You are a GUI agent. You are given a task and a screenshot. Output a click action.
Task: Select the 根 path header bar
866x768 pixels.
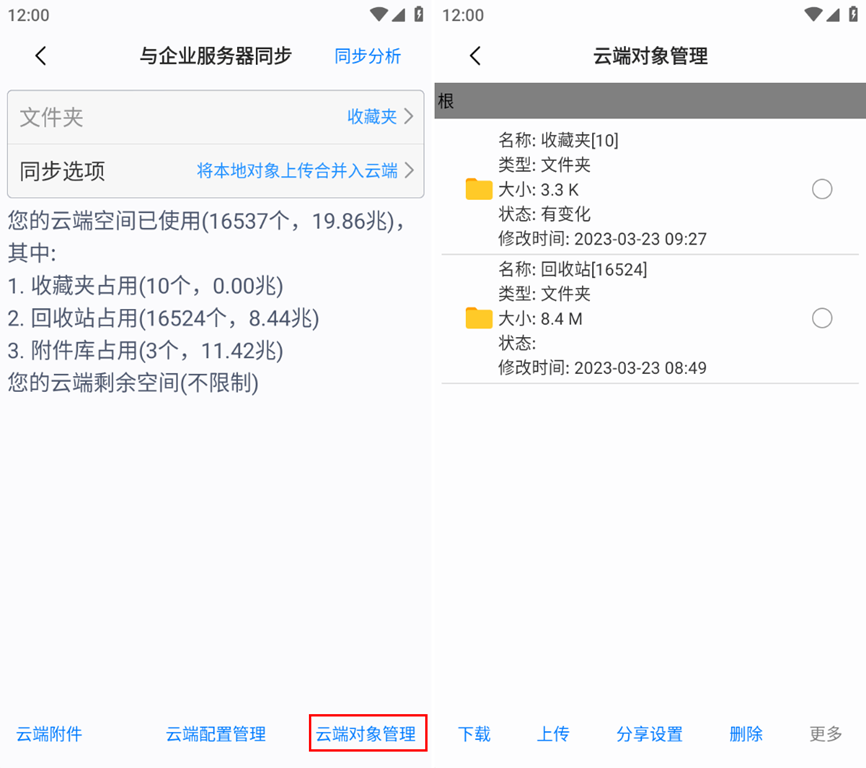(x=649, y=102)
